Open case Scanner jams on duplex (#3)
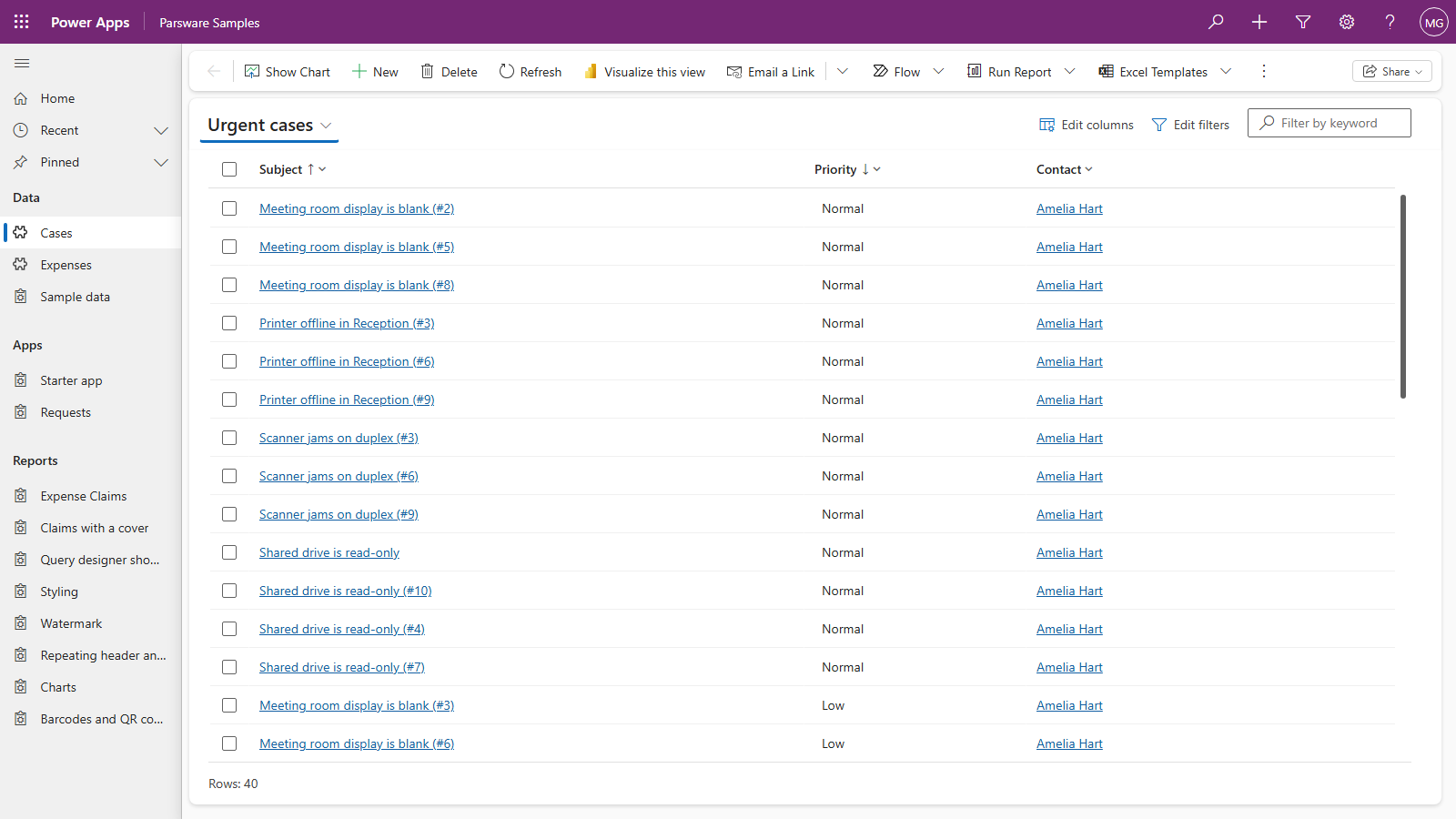 tap(339, 438)
